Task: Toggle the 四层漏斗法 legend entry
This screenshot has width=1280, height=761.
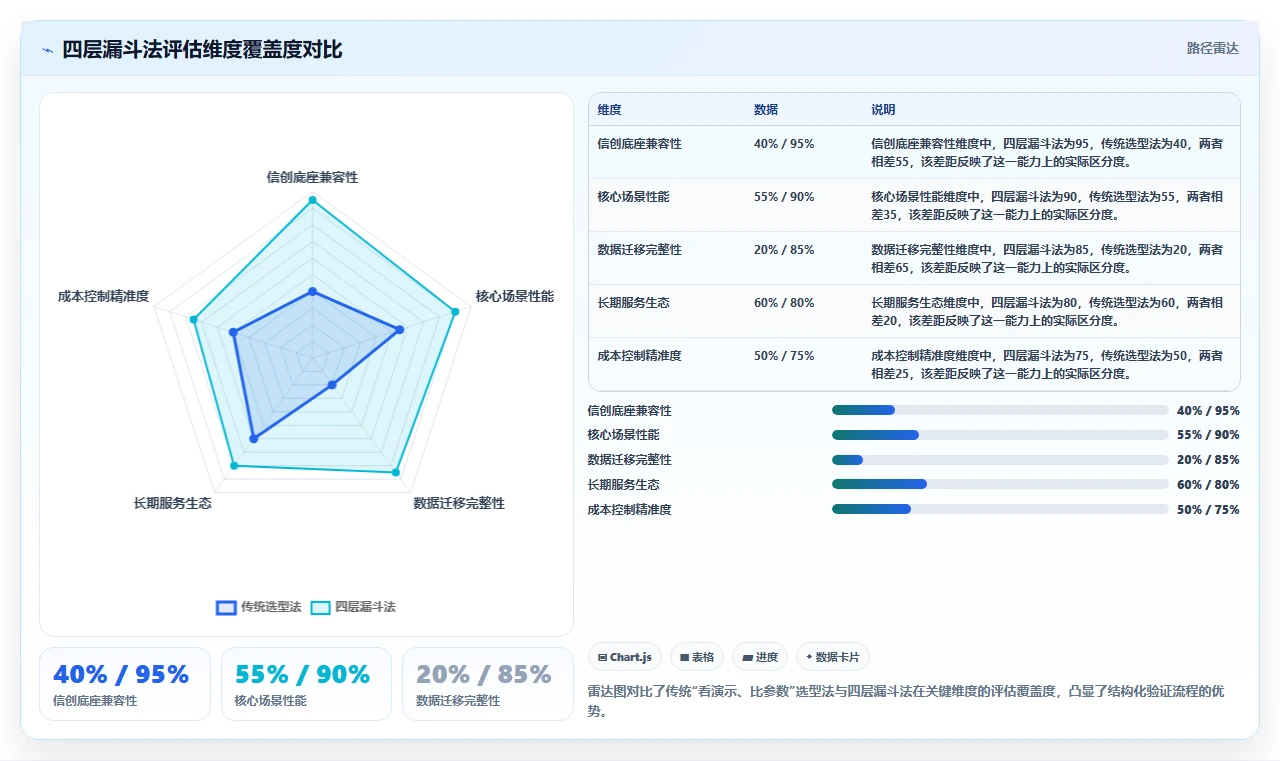Action: [353, 607]
